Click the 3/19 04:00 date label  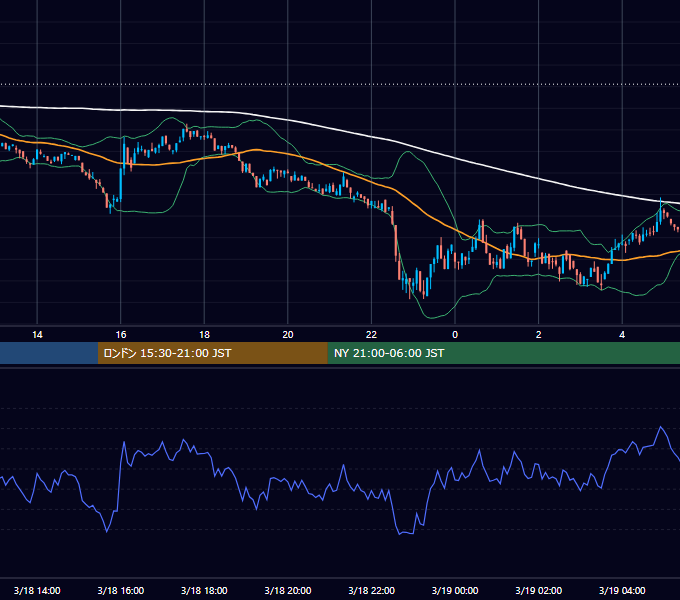coord(622,590)
